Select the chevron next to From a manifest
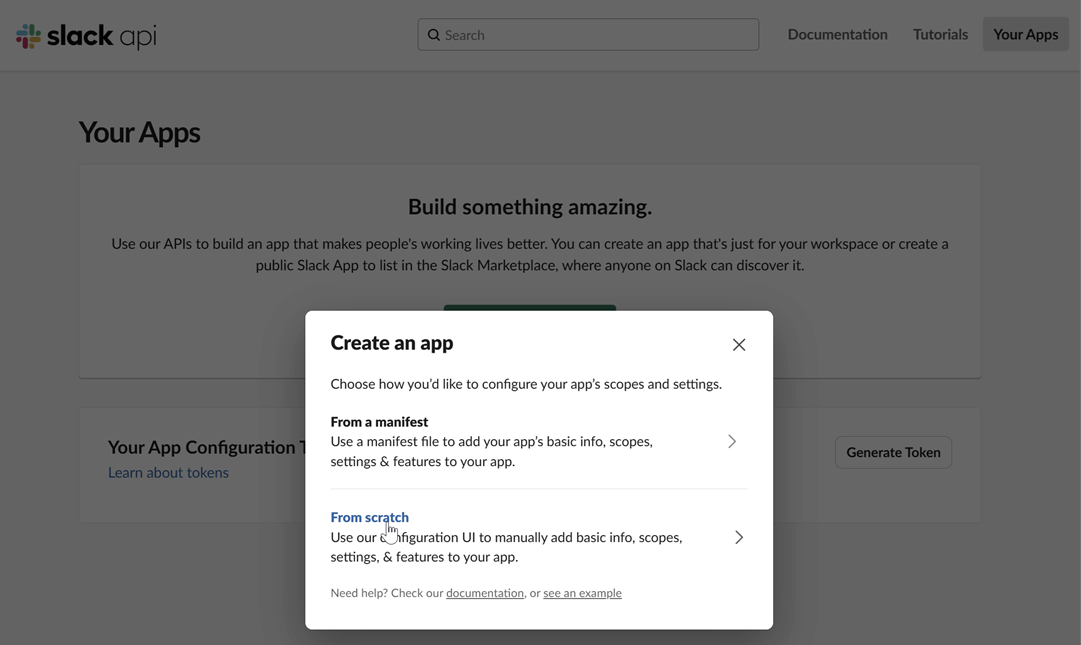 pos(731,441)
